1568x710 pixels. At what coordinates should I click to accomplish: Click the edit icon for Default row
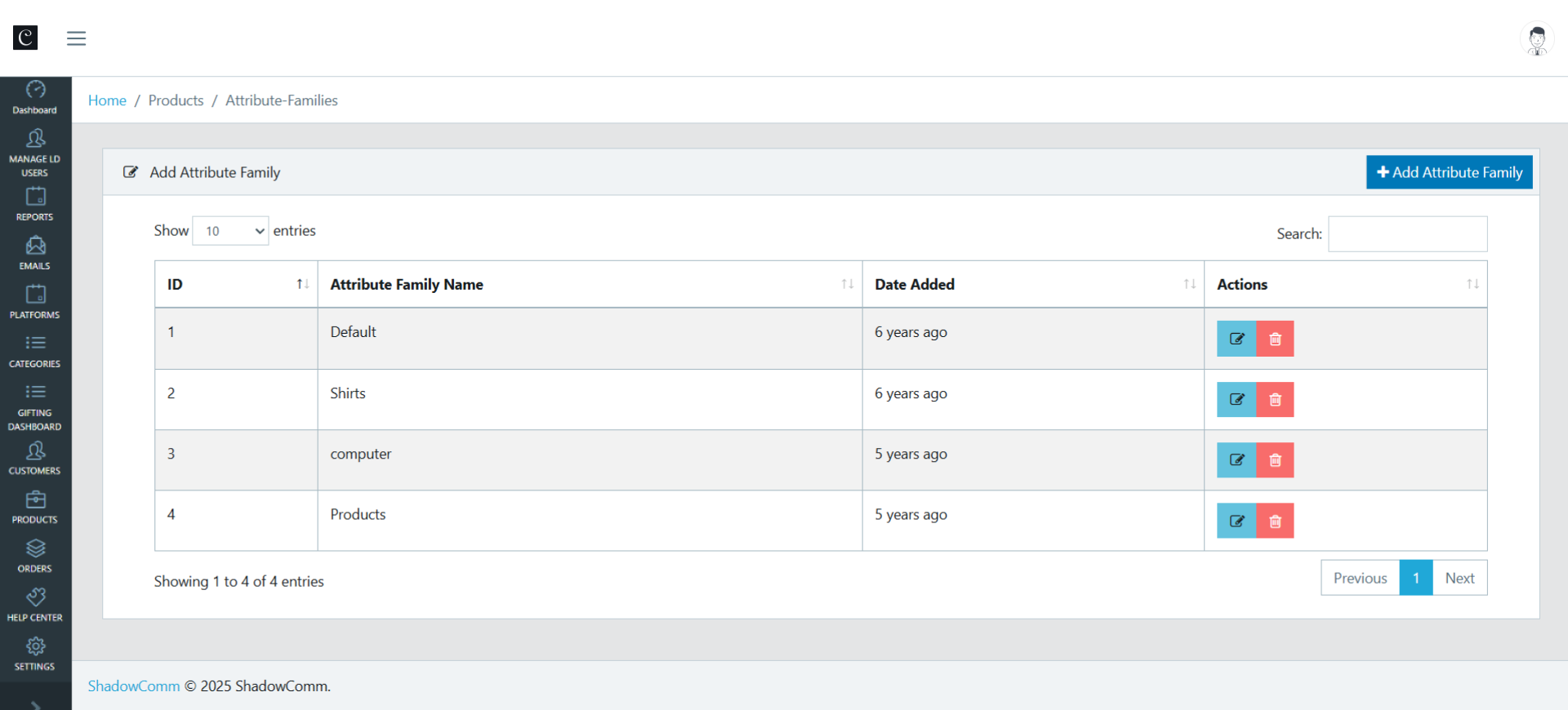click(1236, 339)
